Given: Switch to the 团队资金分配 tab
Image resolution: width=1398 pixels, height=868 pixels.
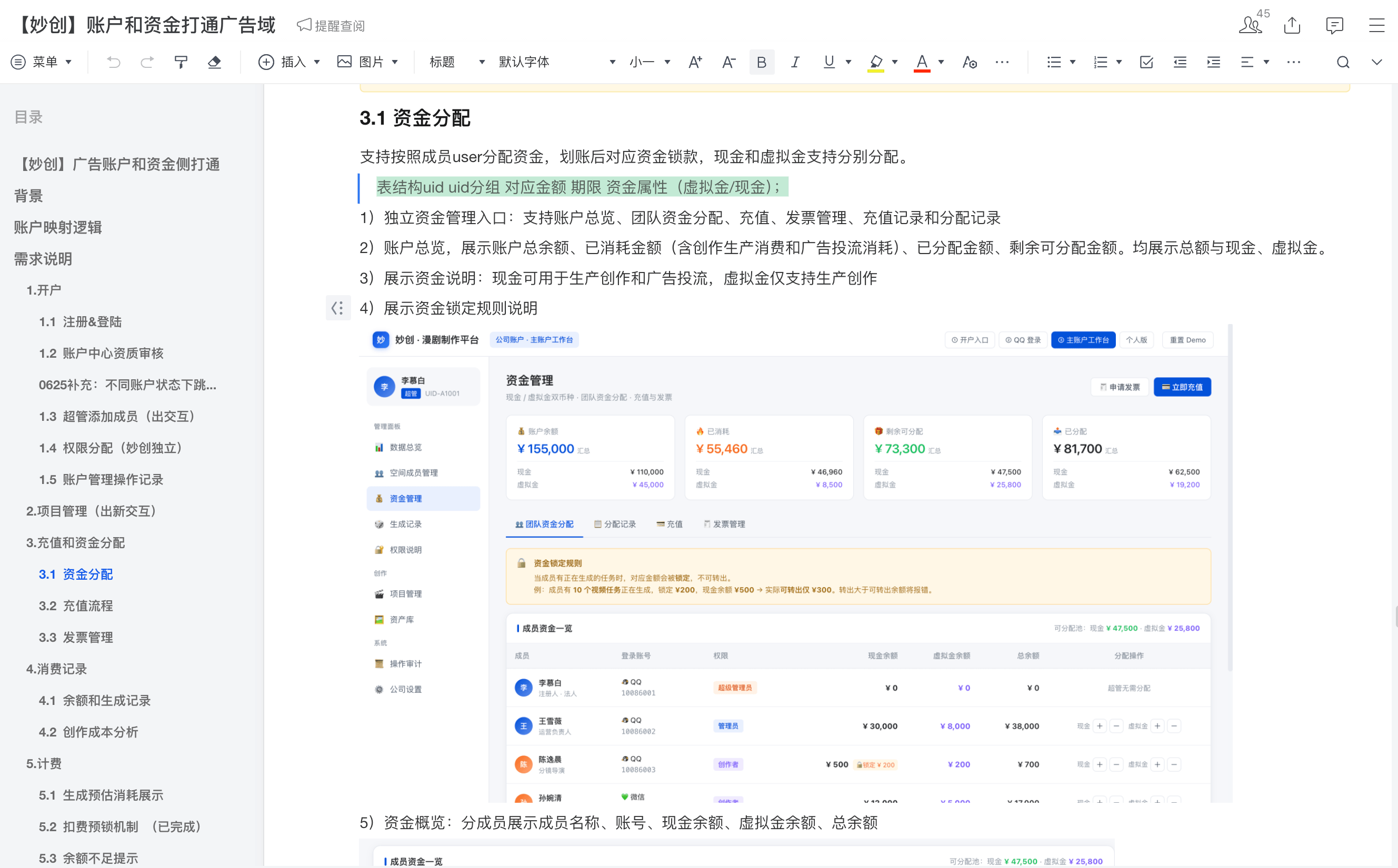Looking at the screenshot, I should pyautogui.click(x=544, y=524).
